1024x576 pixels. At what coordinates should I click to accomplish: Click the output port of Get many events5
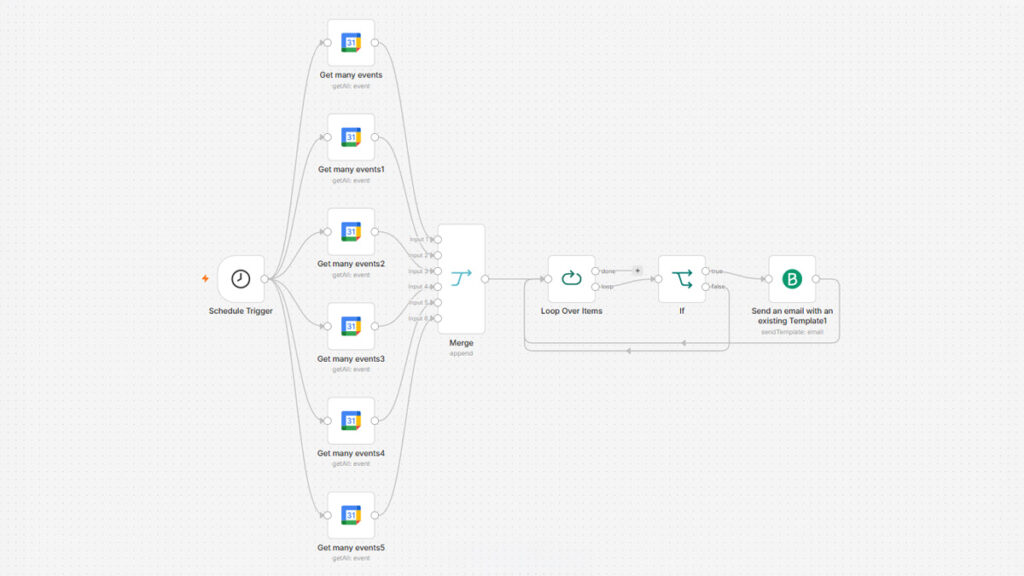coord(375,515)
